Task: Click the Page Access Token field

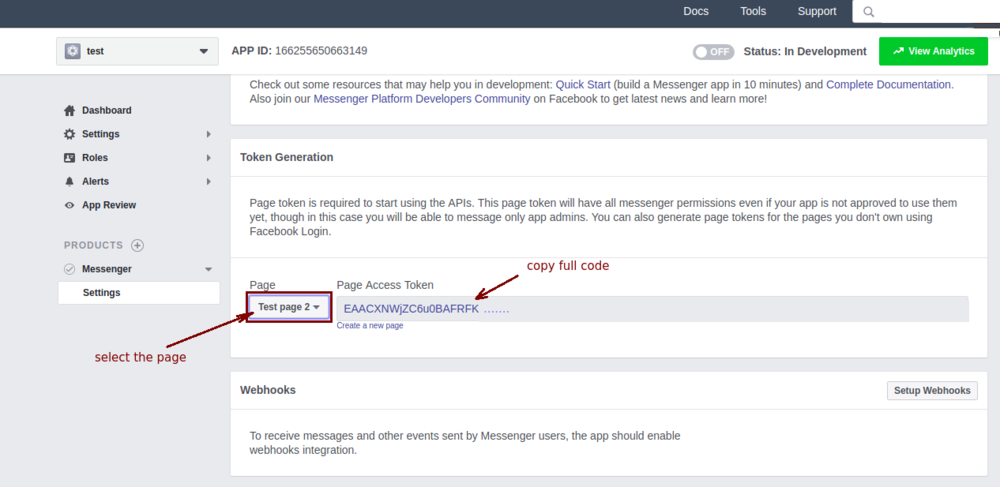Action: pyautogui.click(x=650, y=309)
